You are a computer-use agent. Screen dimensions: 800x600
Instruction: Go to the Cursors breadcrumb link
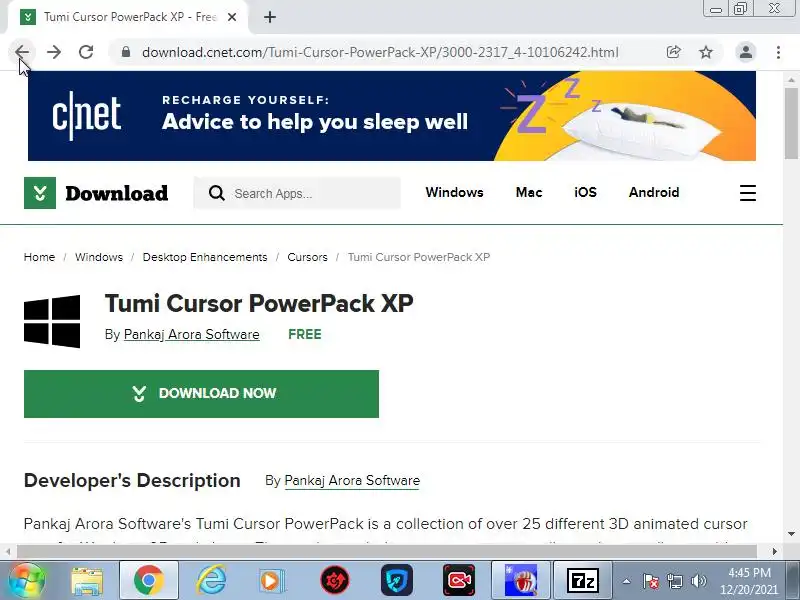(x=307, y=257)
